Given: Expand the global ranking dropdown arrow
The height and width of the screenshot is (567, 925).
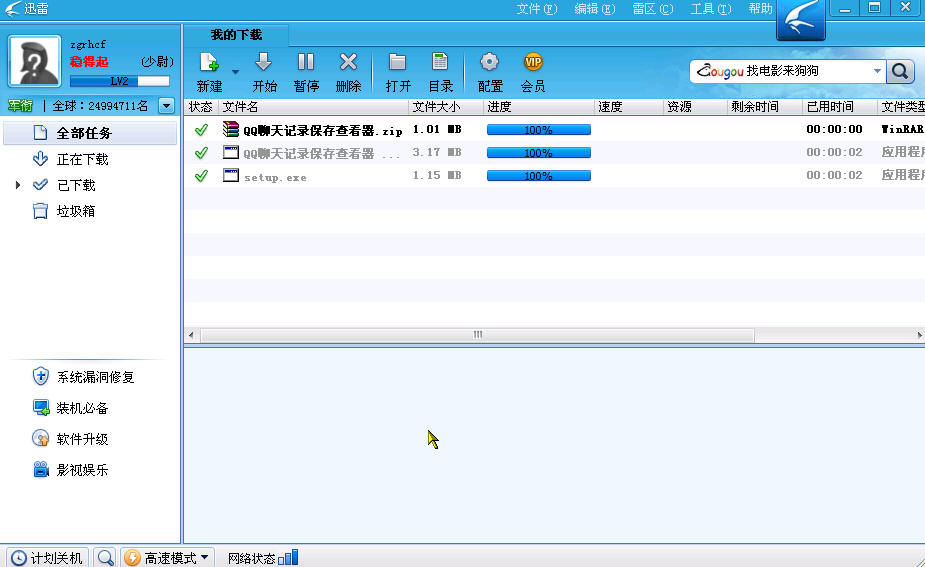Looking at the screenshot, I should pyautogui.click(x=166, y=106).
